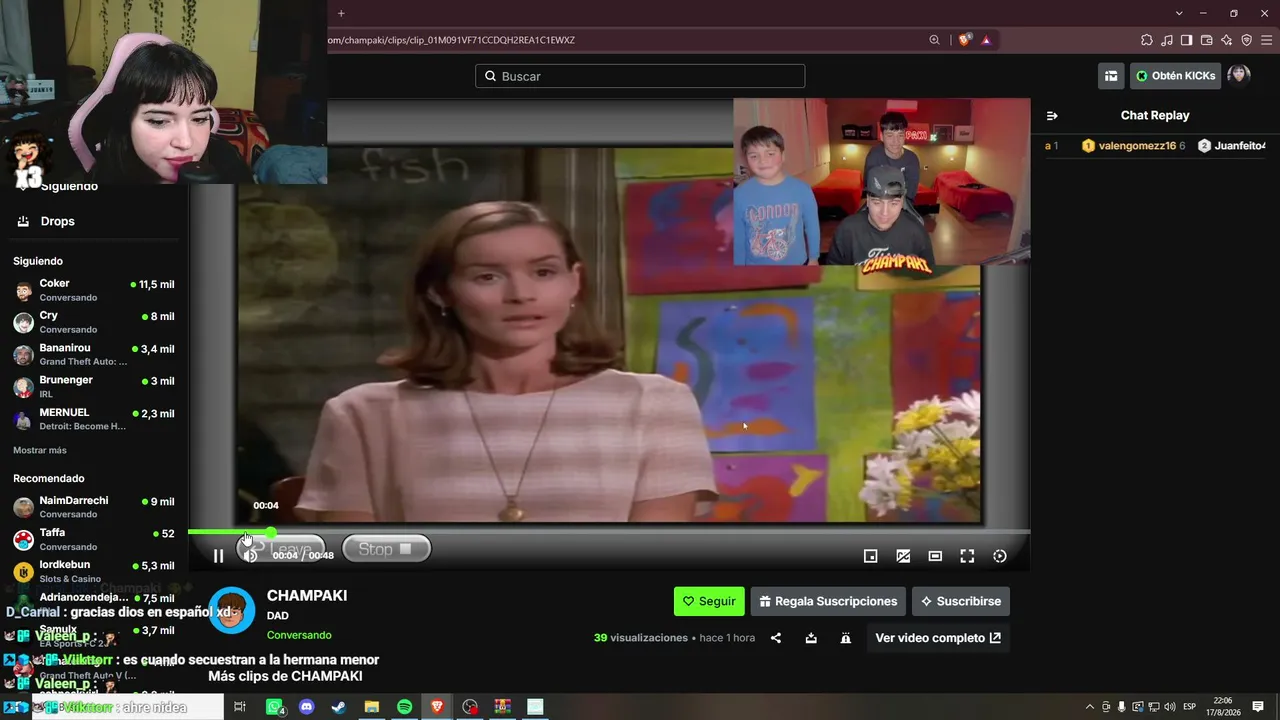Follow CHAMPAKI with the Seguir button
The width and height of the screenshot is (1280, 720).
709,601
